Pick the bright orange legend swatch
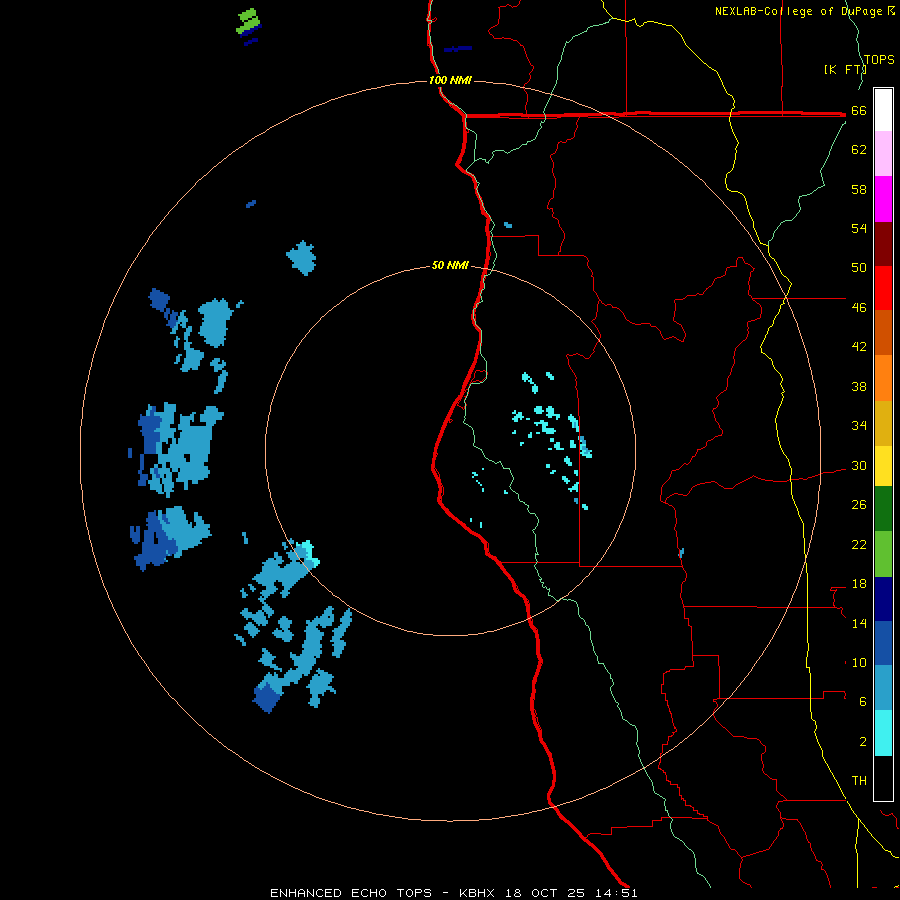Screen dimensions: 900x900 click(x=883, y=378)
